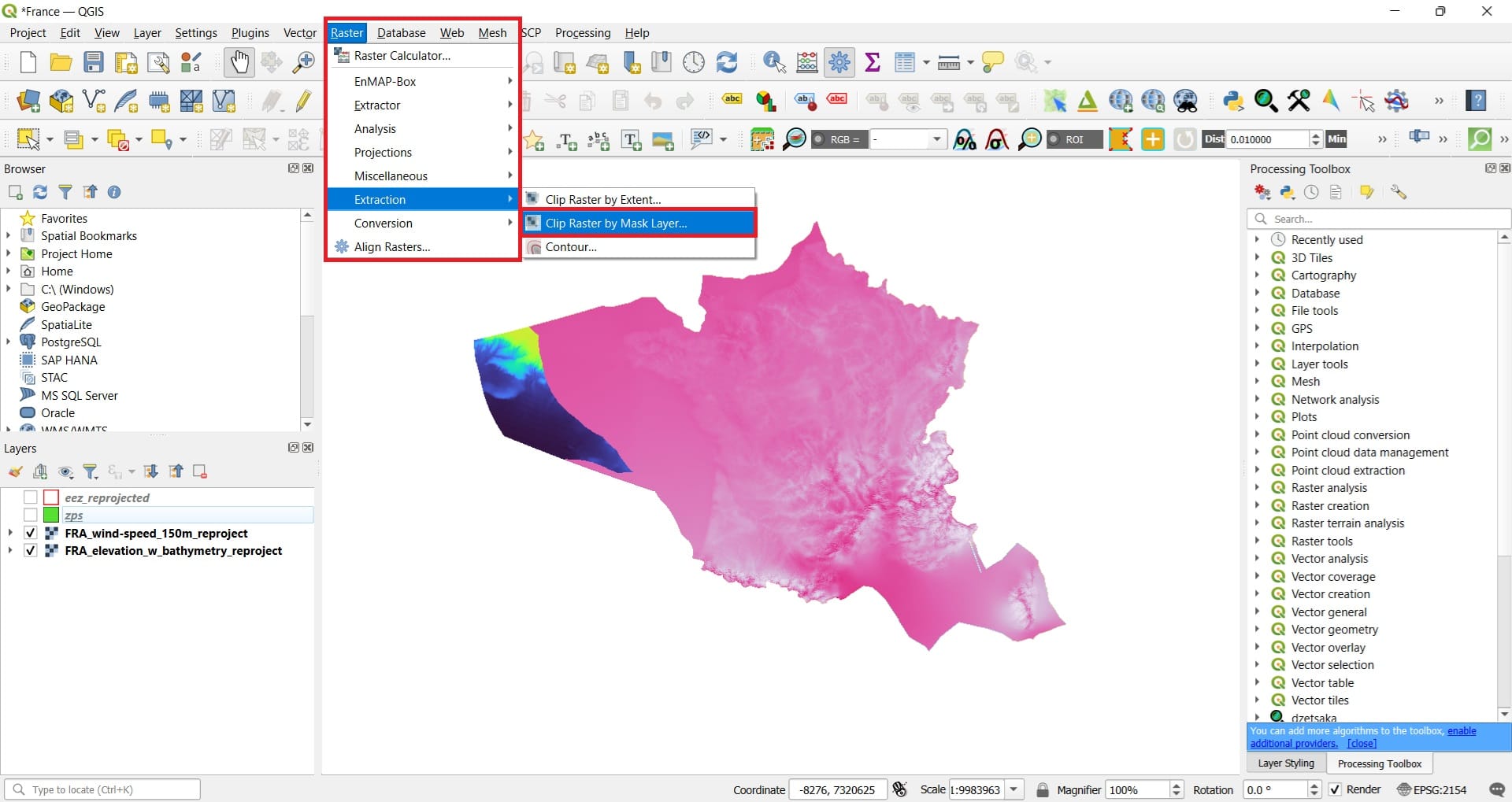Click Remove Layer icon in Layers panel

click(199, 471)
